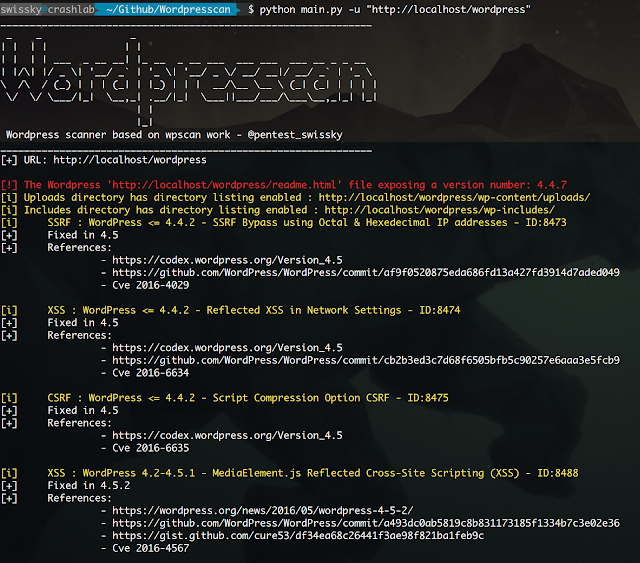Click the red readme.html version warning line
Image resolution: width=640 pixels, height=563 pixels.
tap(284, 185)
